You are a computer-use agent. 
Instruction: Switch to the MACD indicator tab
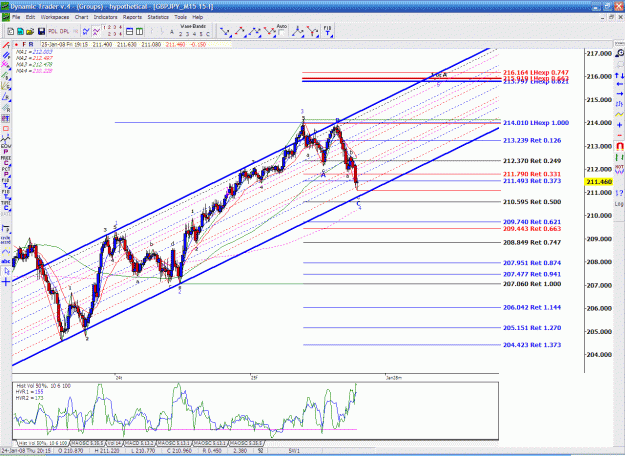click(x=139, y=443)
